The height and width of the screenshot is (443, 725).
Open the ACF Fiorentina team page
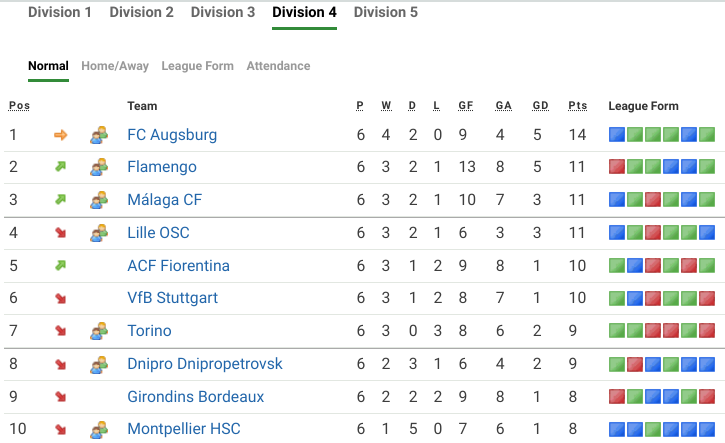click(178, 266)
